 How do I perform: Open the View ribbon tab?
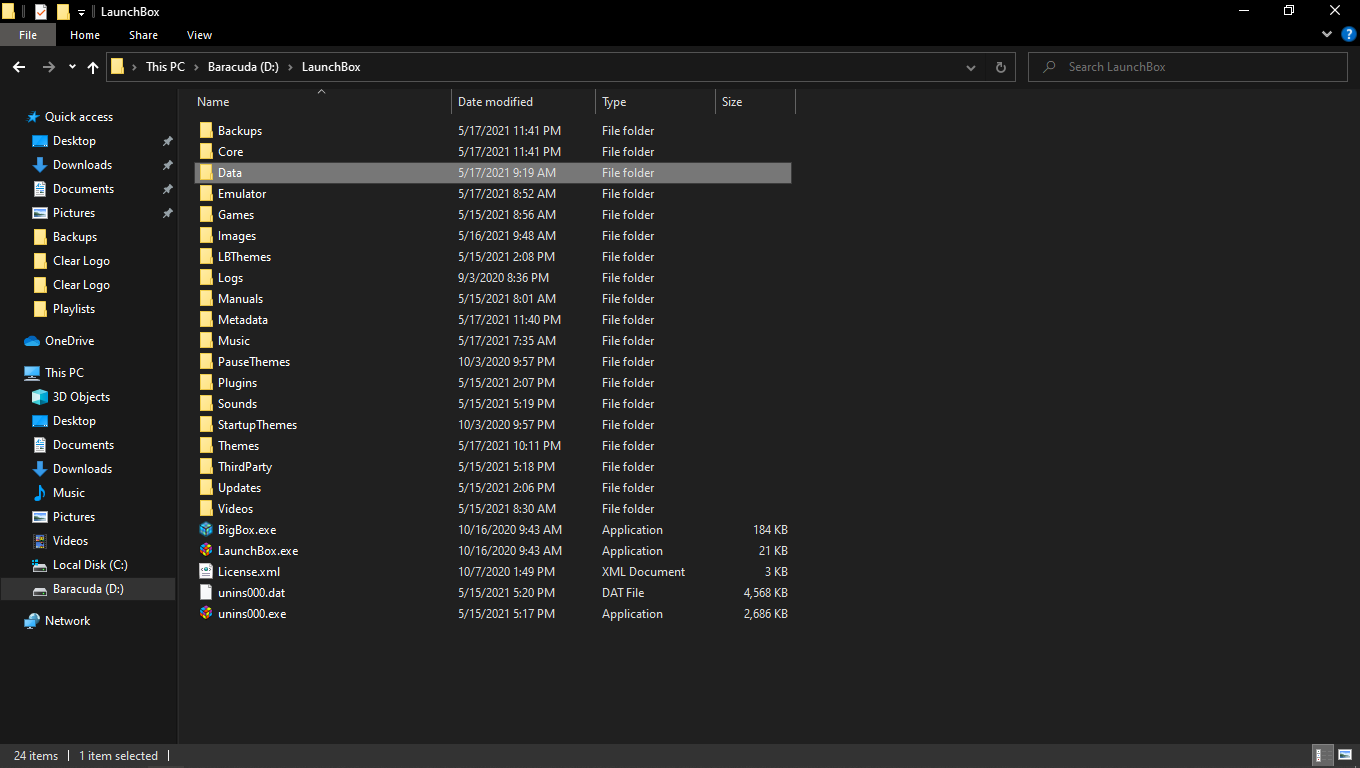[x=200, y=35]
